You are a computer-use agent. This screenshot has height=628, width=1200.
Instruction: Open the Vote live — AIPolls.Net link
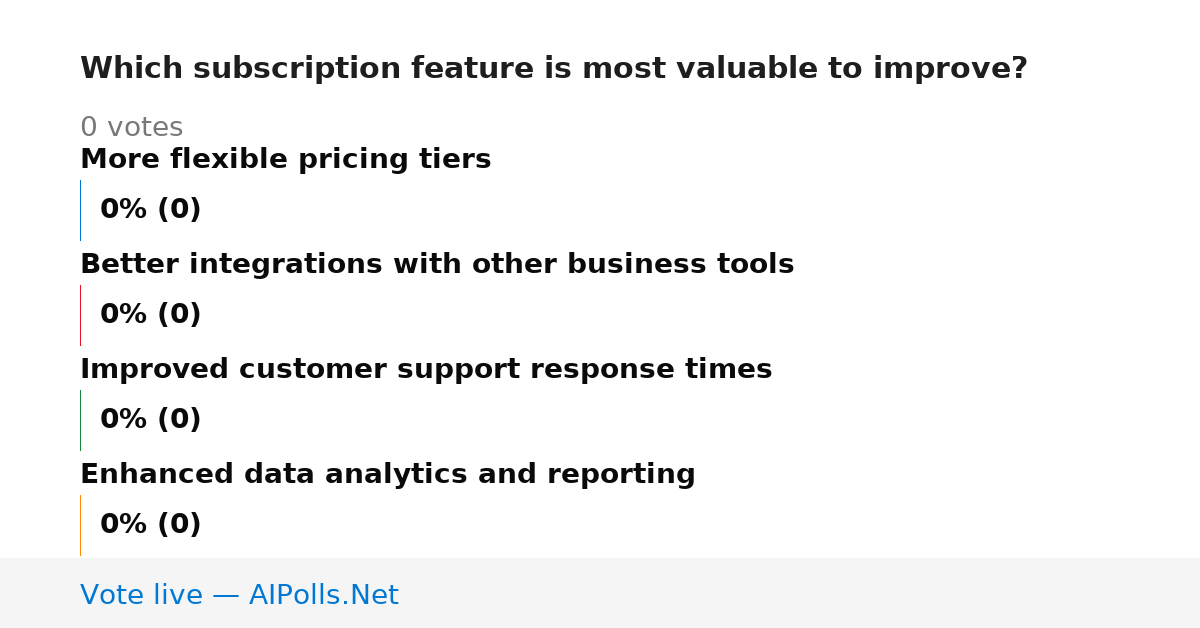click(239, 595)
